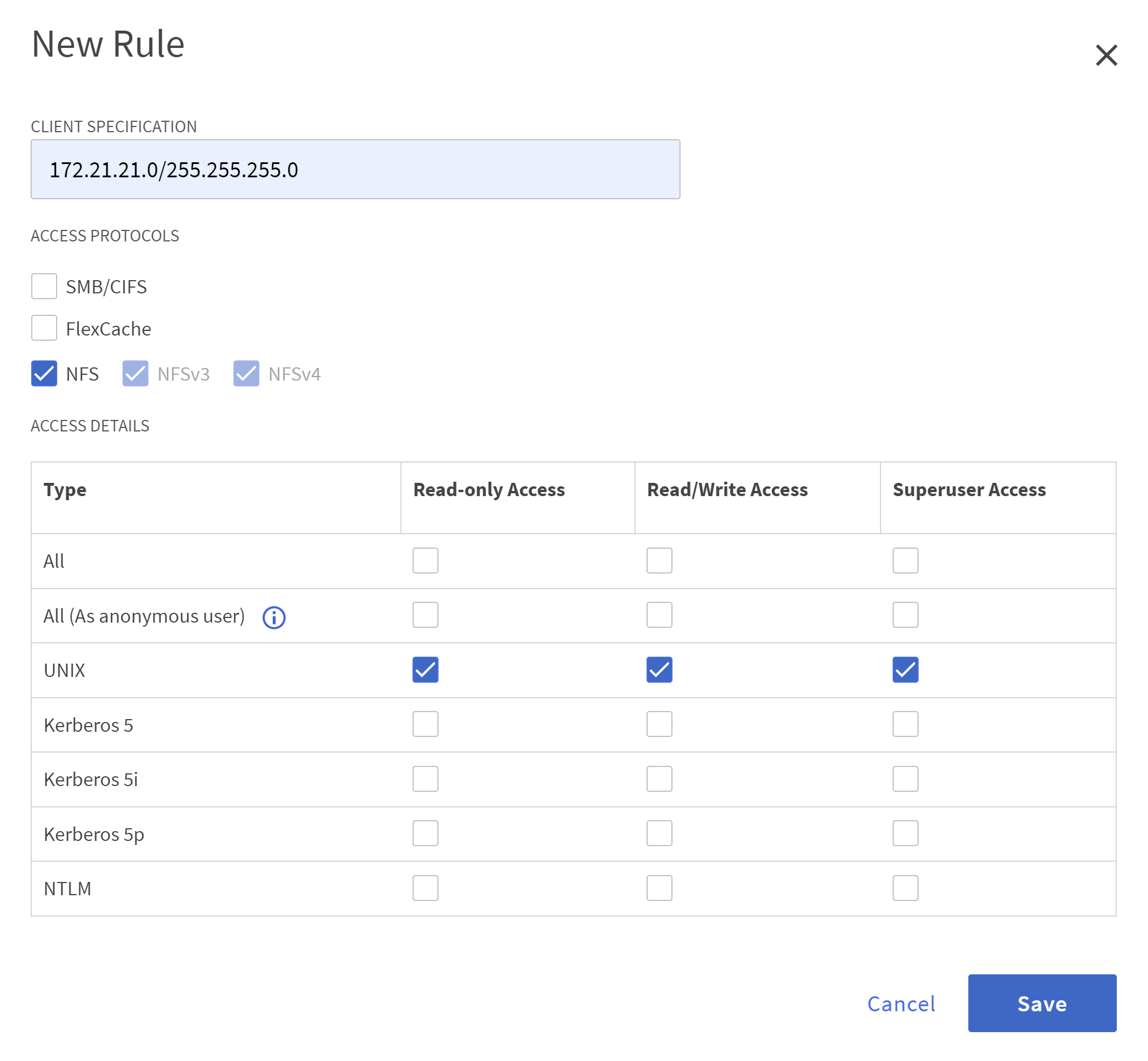Image resolution: width=1148 pixels, height=1061 pixels.
Task: Enable NTLM Read-only Access
Action: click(x=424, y=886)
